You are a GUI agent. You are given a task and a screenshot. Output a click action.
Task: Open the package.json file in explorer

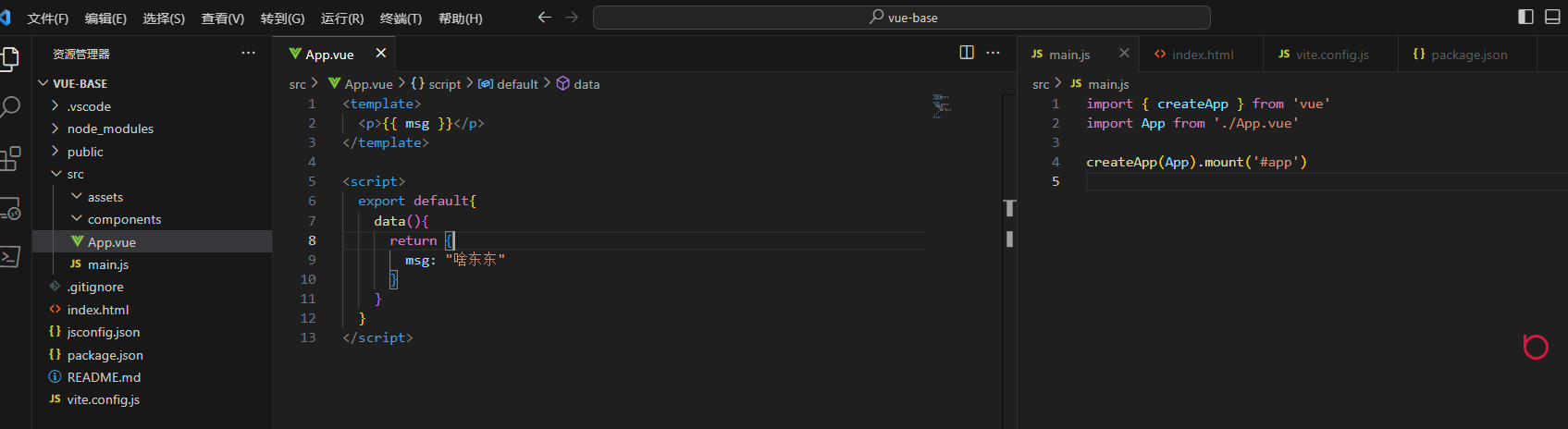pyautogui.click(x=105, y=355)
